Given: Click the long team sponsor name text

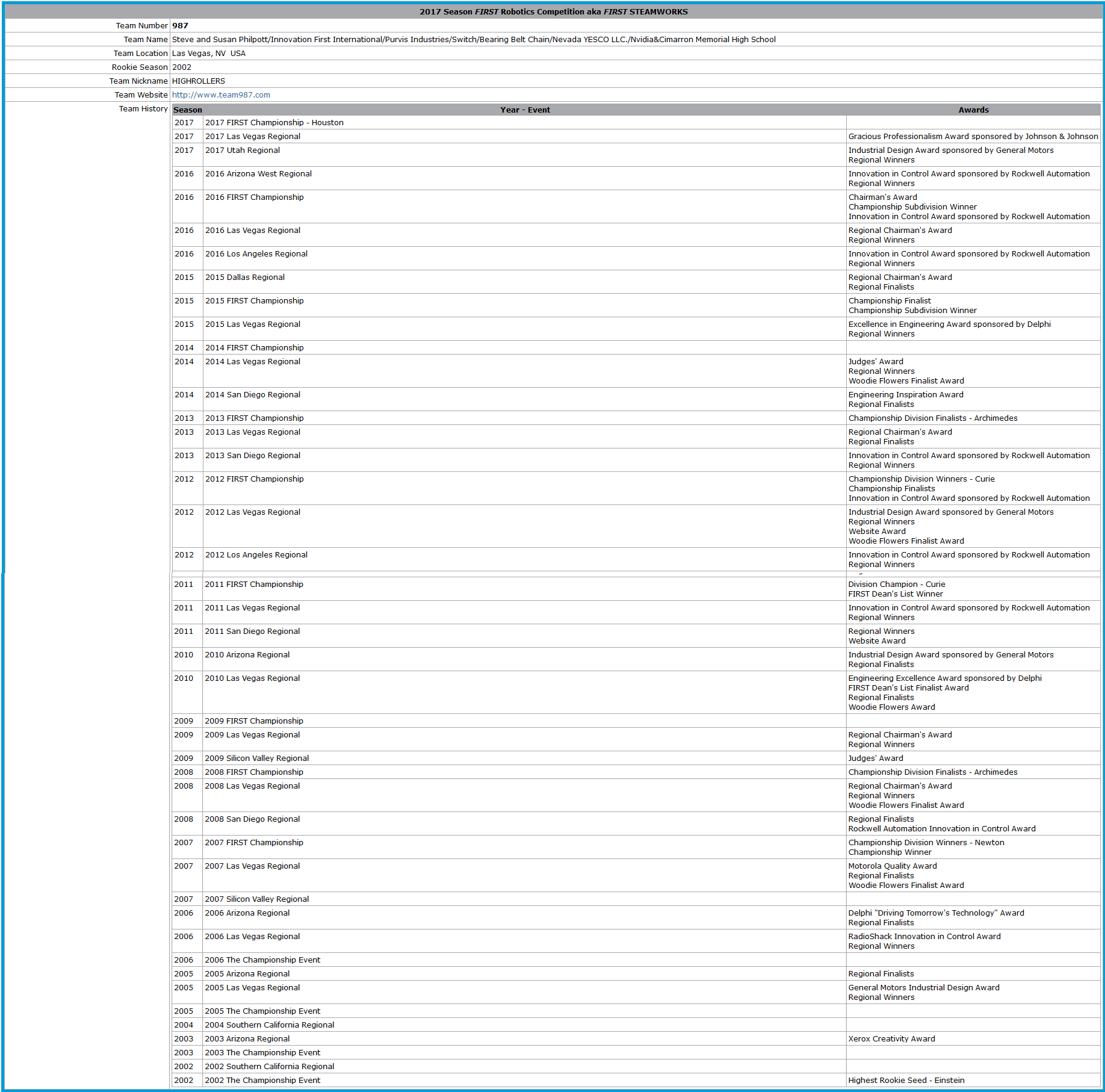Looking at the screenshot, I should (474, 40).
